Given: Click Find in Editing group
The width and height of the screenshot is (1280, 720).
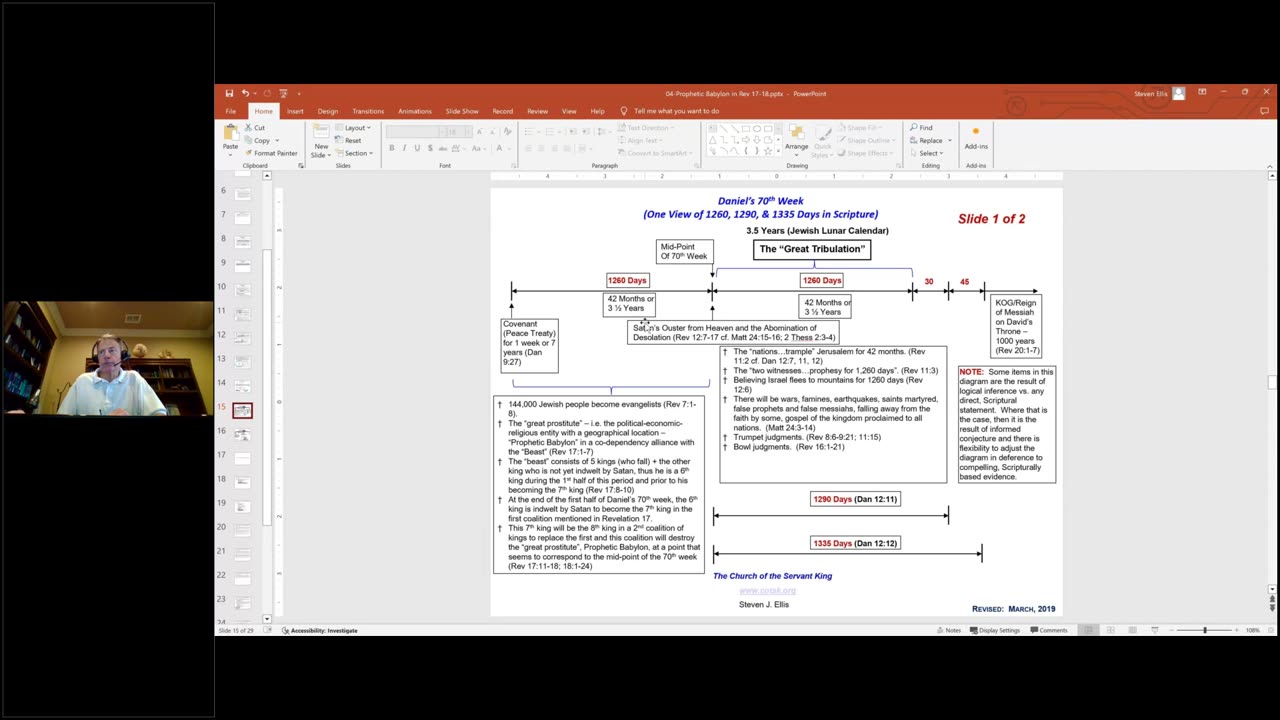Looking at the screenshot, I should click(x=921, y=128).
